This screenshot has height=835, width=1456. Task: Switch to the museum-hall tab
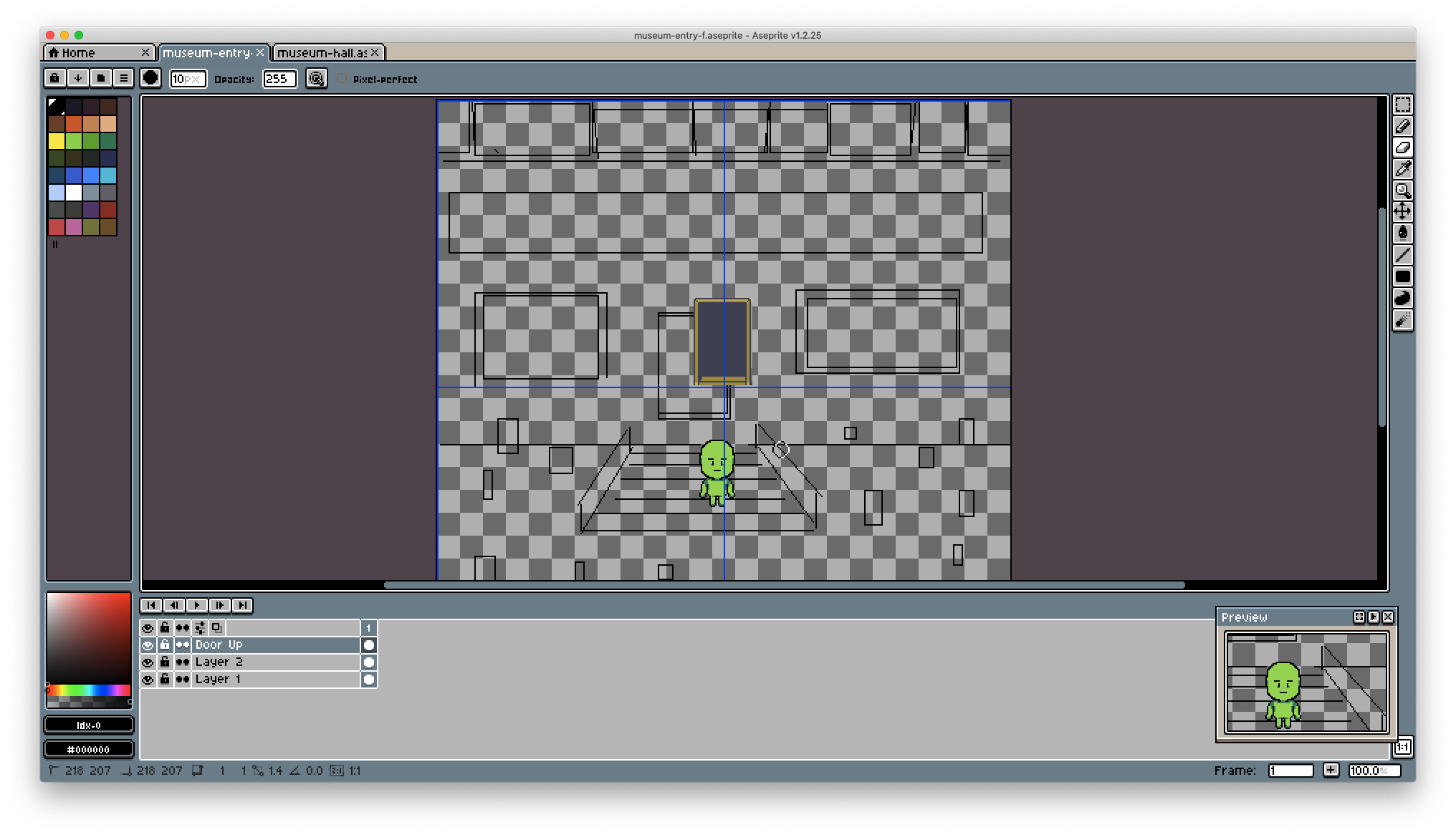click(322, 53)
